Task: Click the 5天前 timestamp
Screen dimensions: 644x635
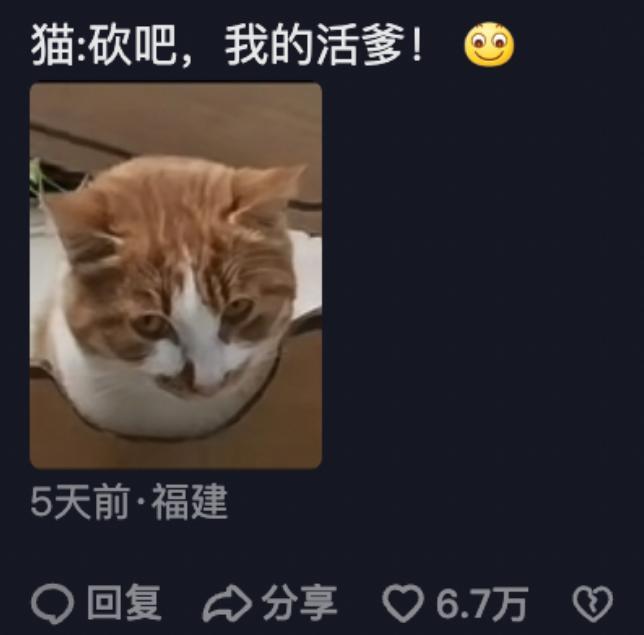Action: [80, 502]
